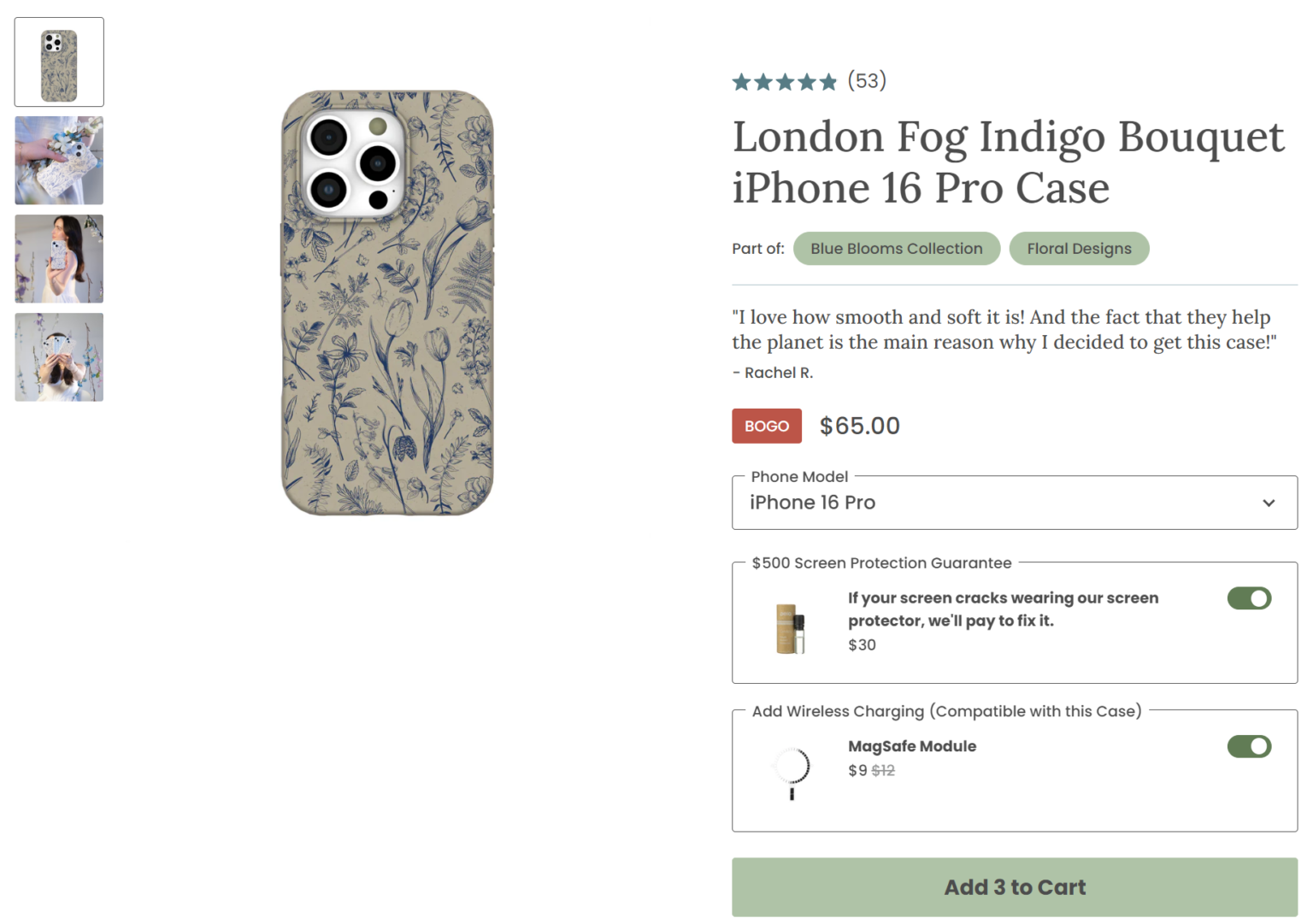Click the crossed-out $12 price
The image size is (1313, 924).
[x=882, y=770]
